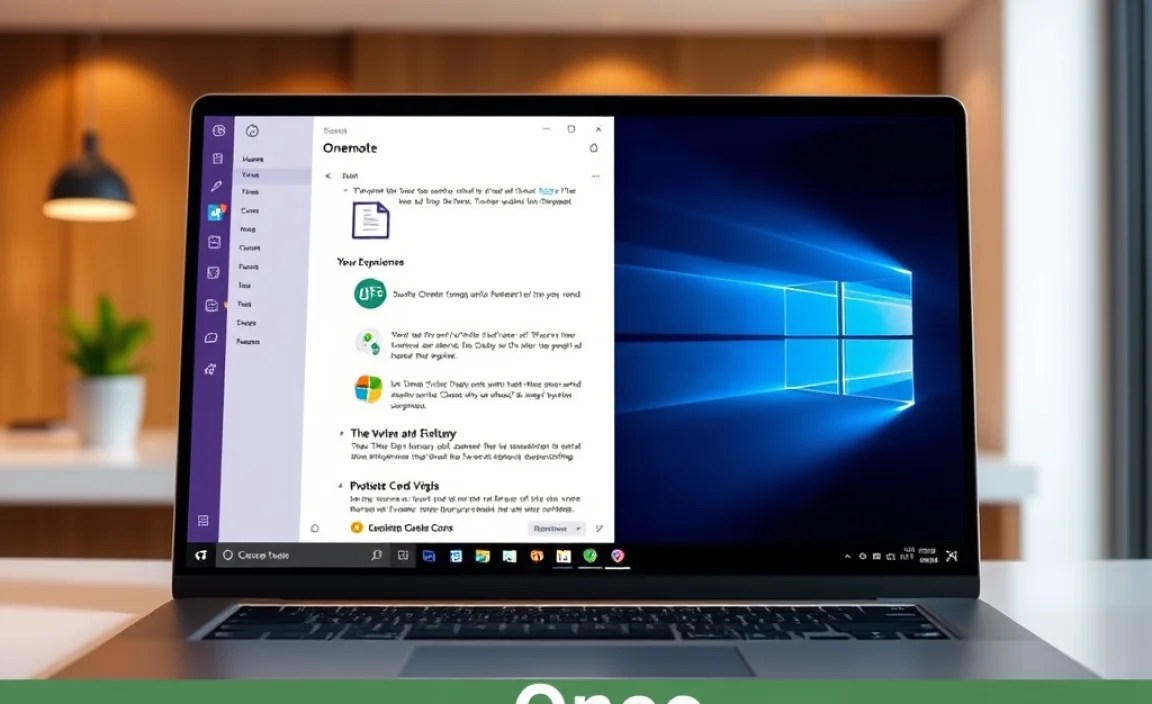Image resolution: width=1152 pixels, height=704 pixels.
Task: Select the pen tool in the purple sidebar
Action: [216, 186]
